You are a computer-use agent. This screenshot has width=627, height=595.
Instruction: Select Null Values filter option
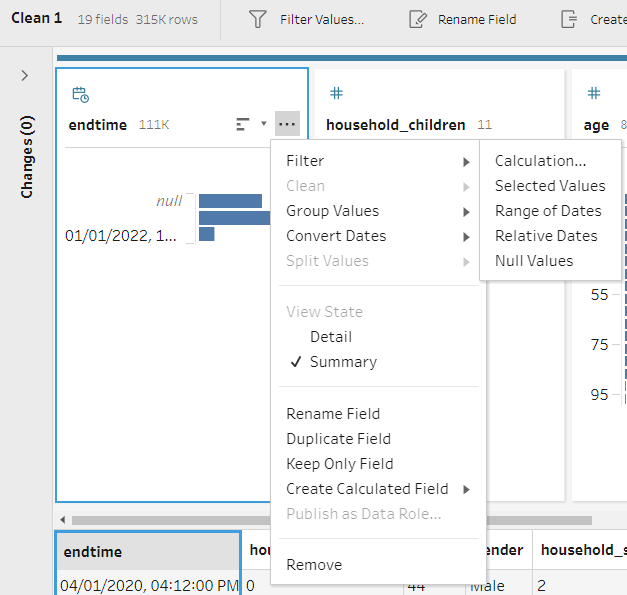534,261
